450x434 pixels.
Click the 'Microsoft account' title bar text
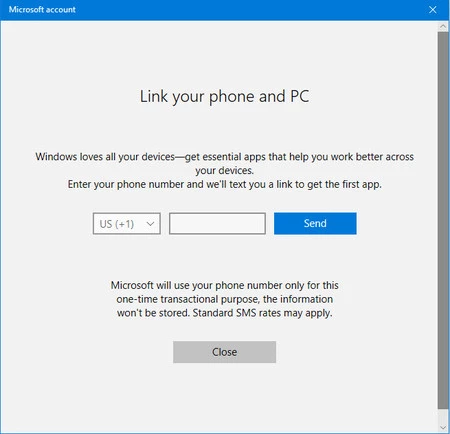coord(42,10)
